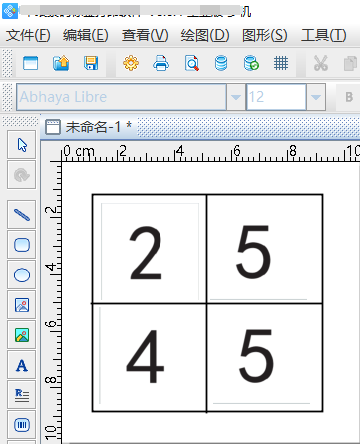Screen dimensions: 360x444
Task: Open file with the folder icon
Action: (61, 63)
